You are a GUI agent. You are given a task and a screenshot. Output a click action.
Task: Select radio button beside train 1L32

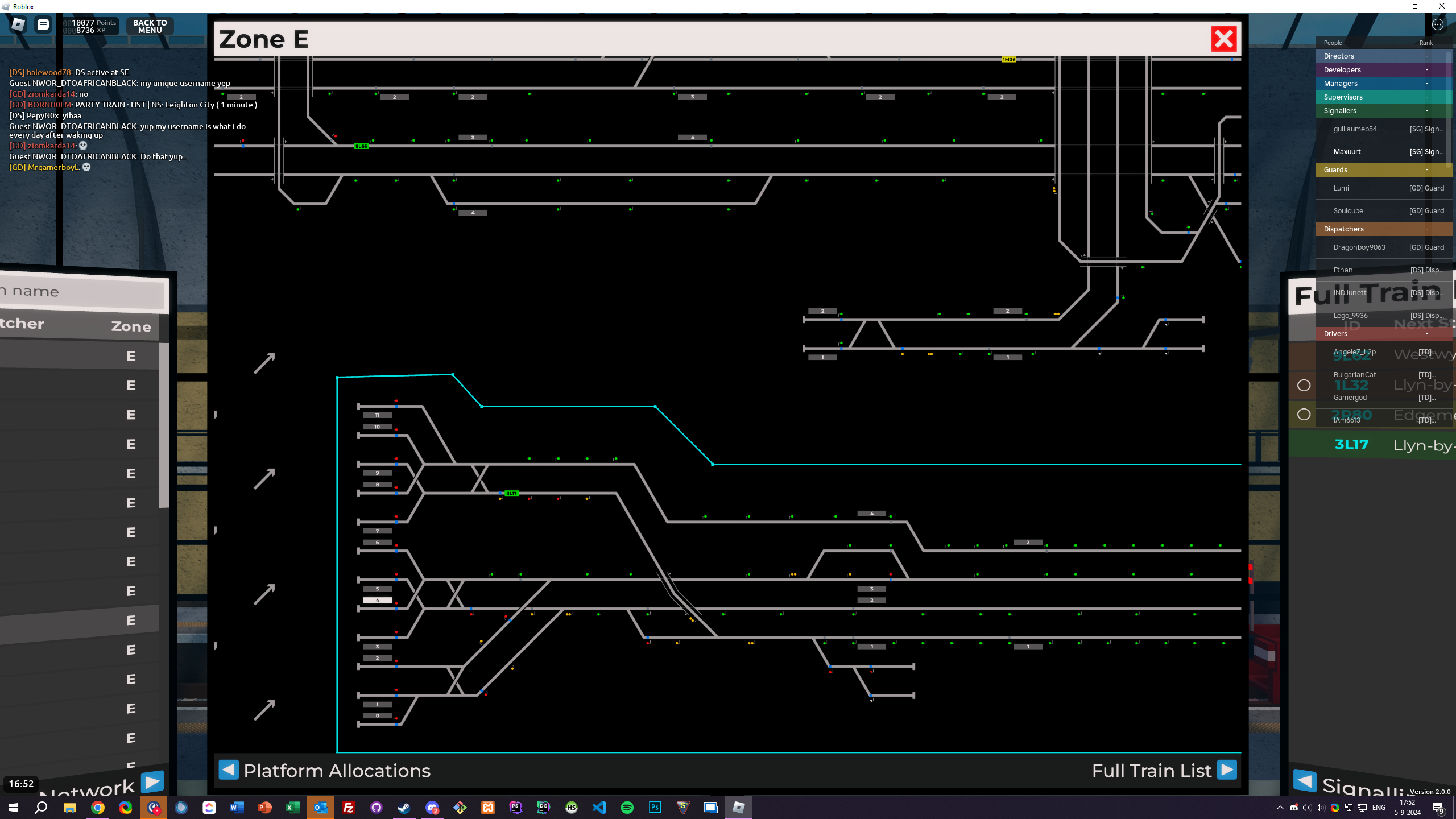(1304, 386)
